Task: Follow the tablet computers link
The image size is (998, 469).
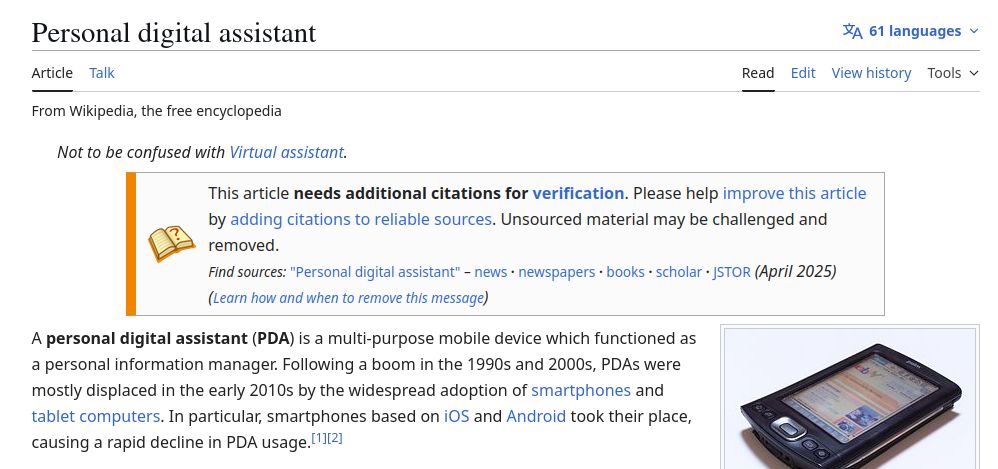Action: pyautogui.click(x=95, y=416)
